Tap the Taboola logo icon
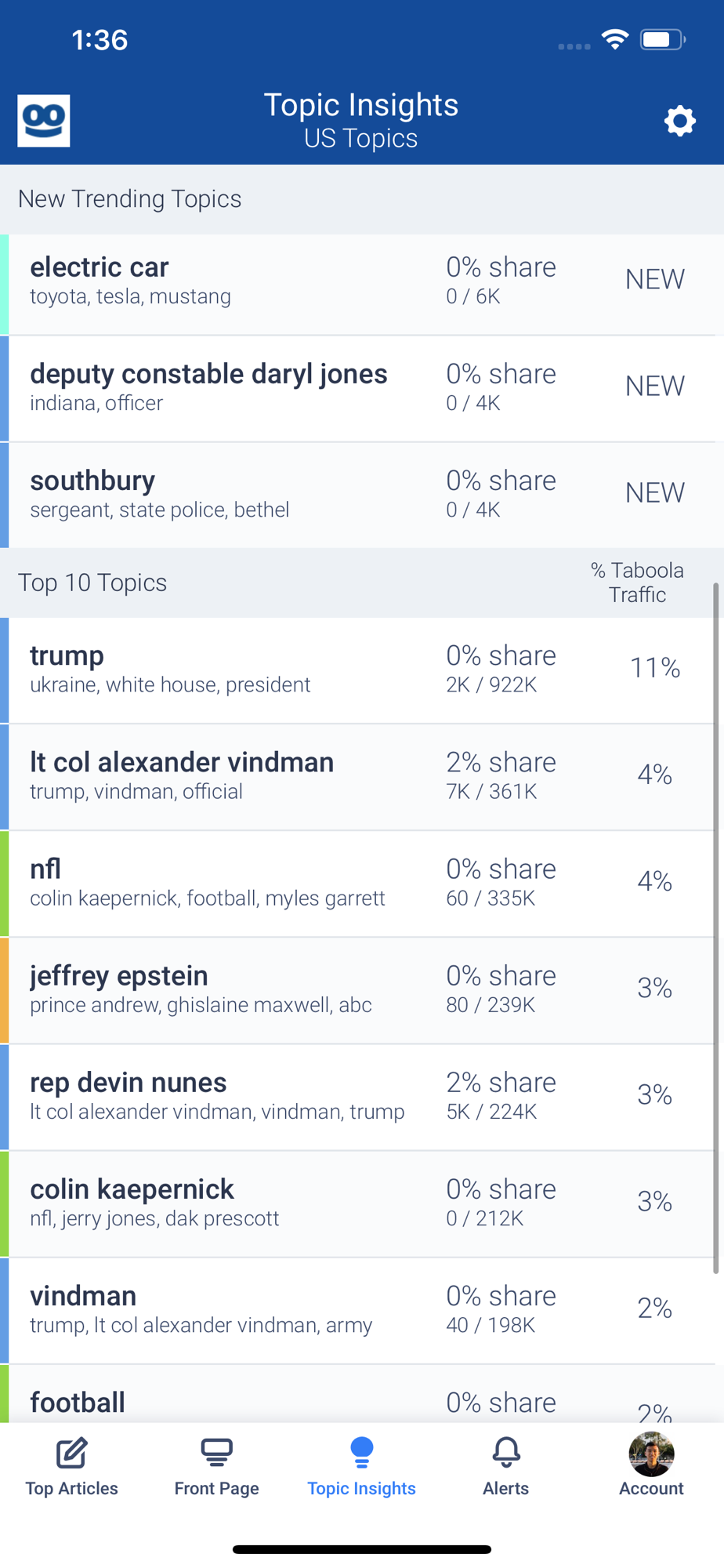This screenshot has height=1568, width=724. pos(44,121)
